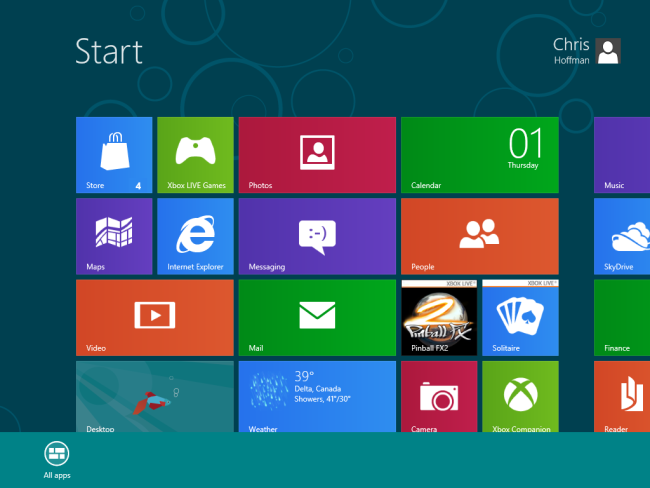Switch to the Desktop tile
Viewport: 650px width, 488px height.
(x=155, y=396)
